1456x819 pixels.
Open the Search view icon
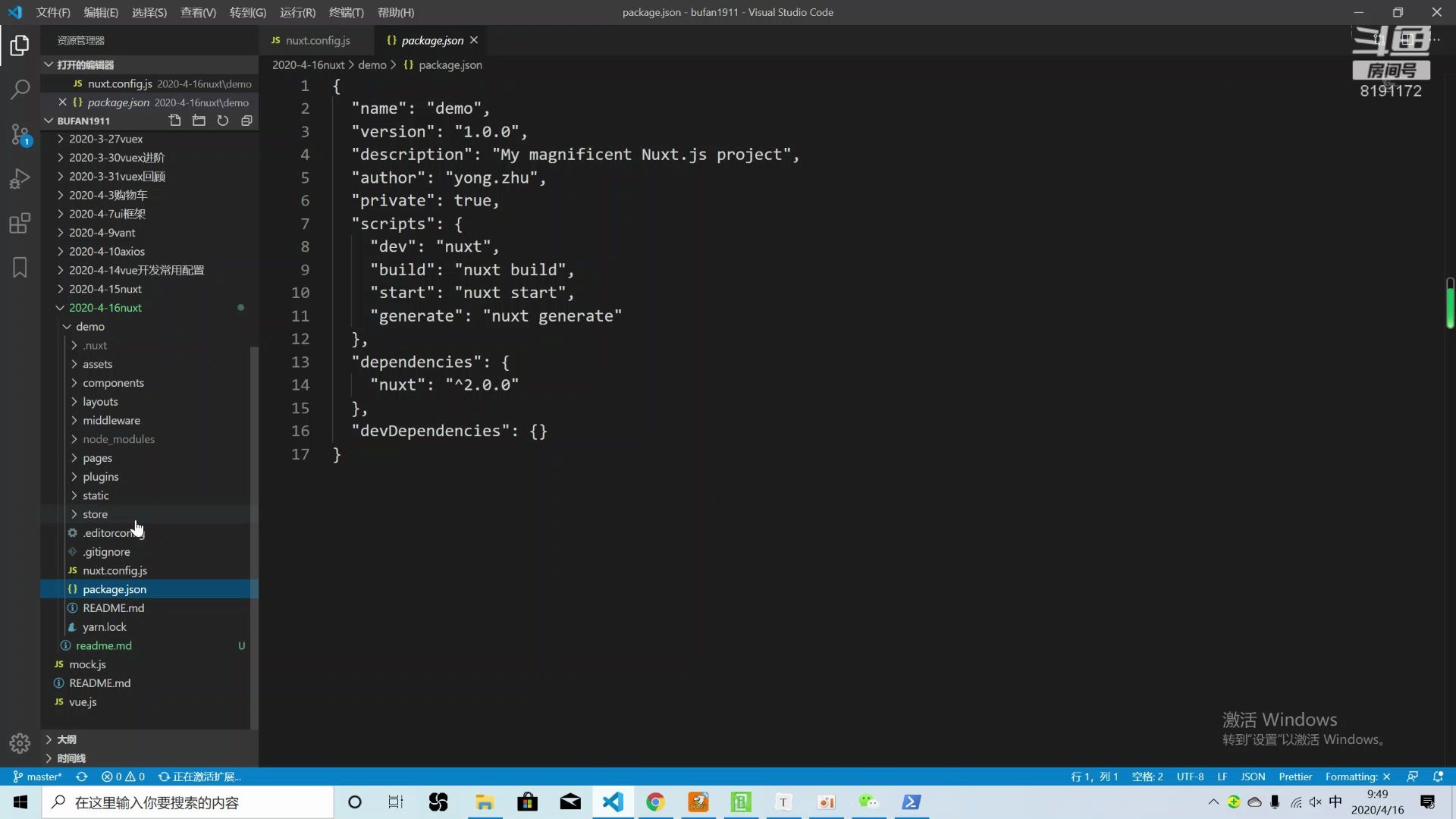click(20, 89)
